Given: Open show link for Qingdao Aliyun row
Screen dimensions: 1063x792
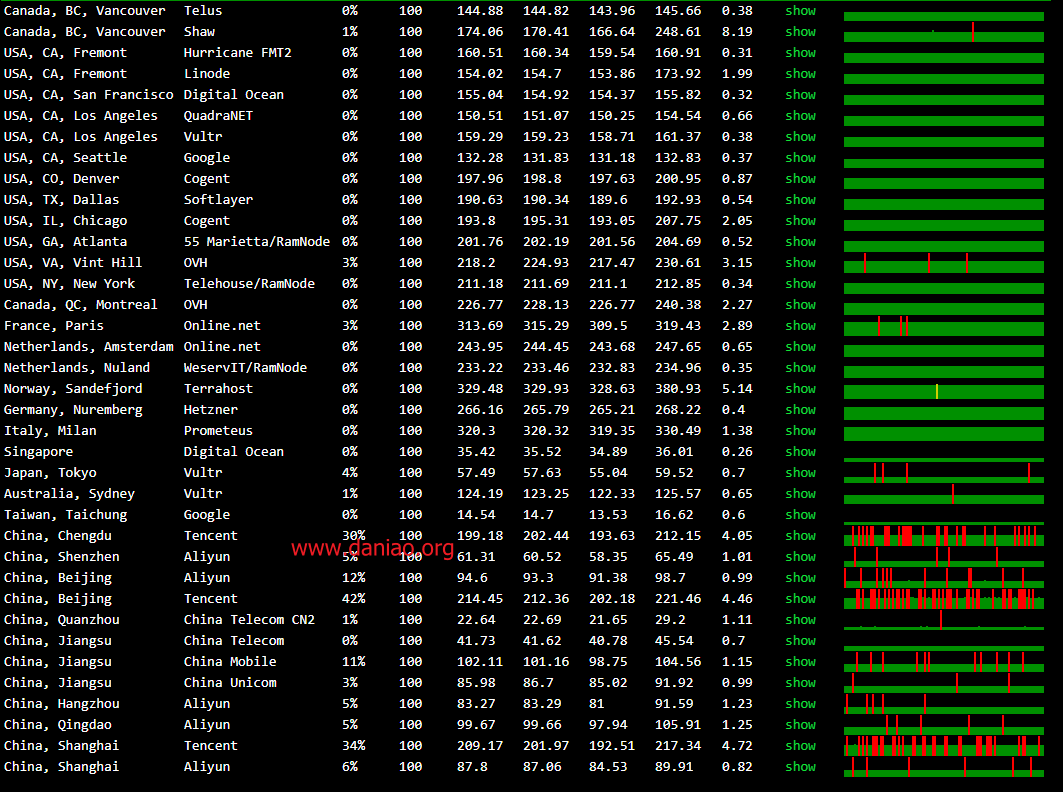Looking at the screenshot, I should point(800,726).
